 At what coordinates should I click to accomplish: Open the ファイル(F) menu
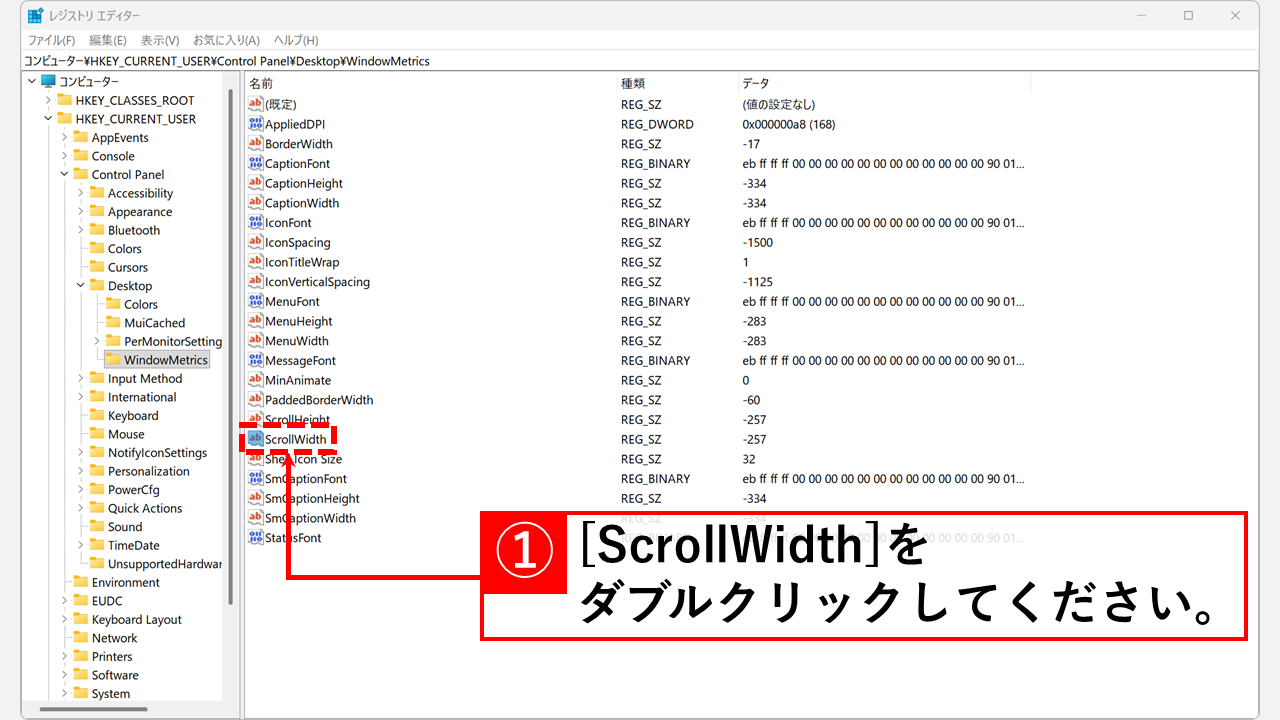(x=51, y=40)
